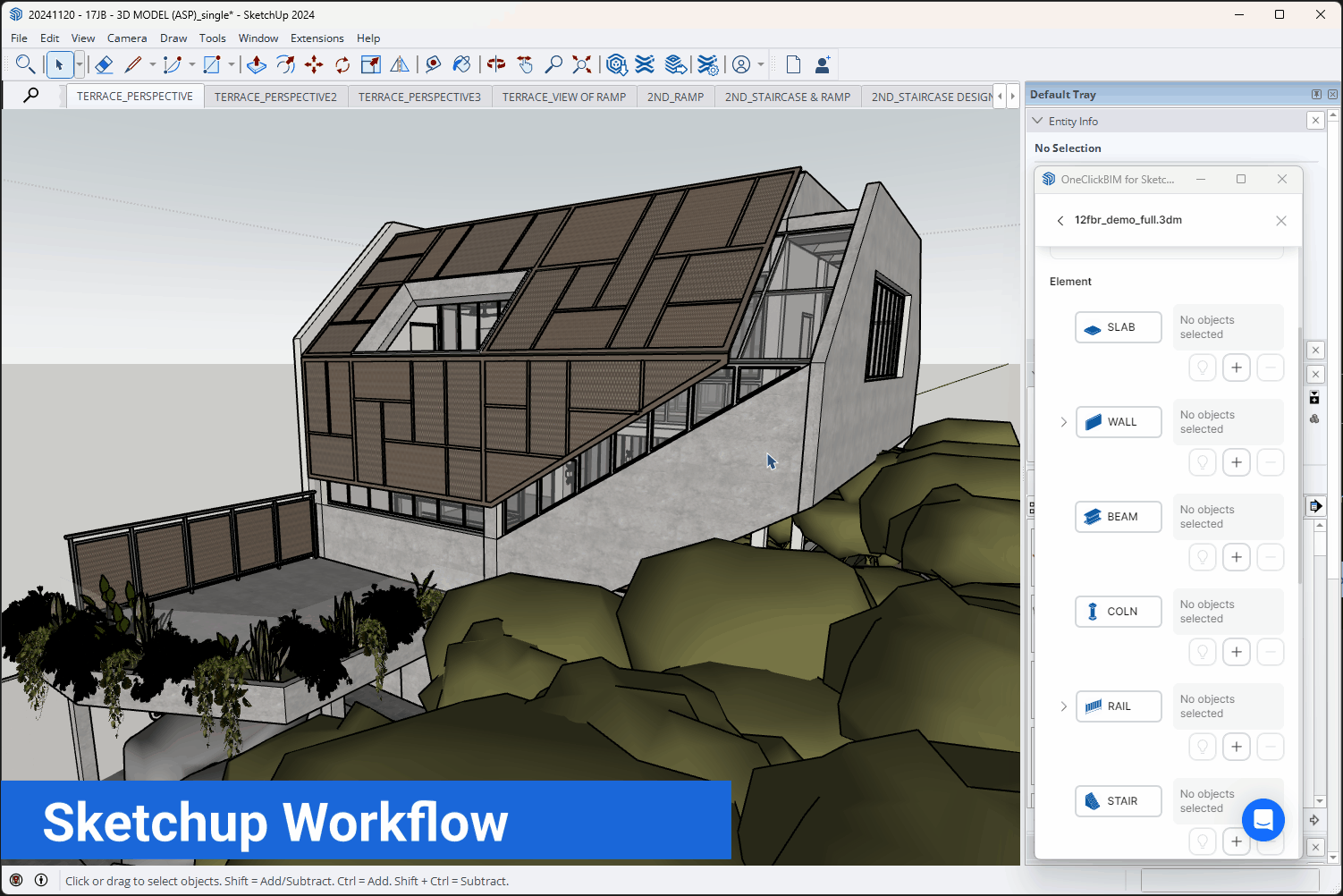Activate the Push/Pull tool
This screenshot has height=896, width=1343.
pos(257,64)
